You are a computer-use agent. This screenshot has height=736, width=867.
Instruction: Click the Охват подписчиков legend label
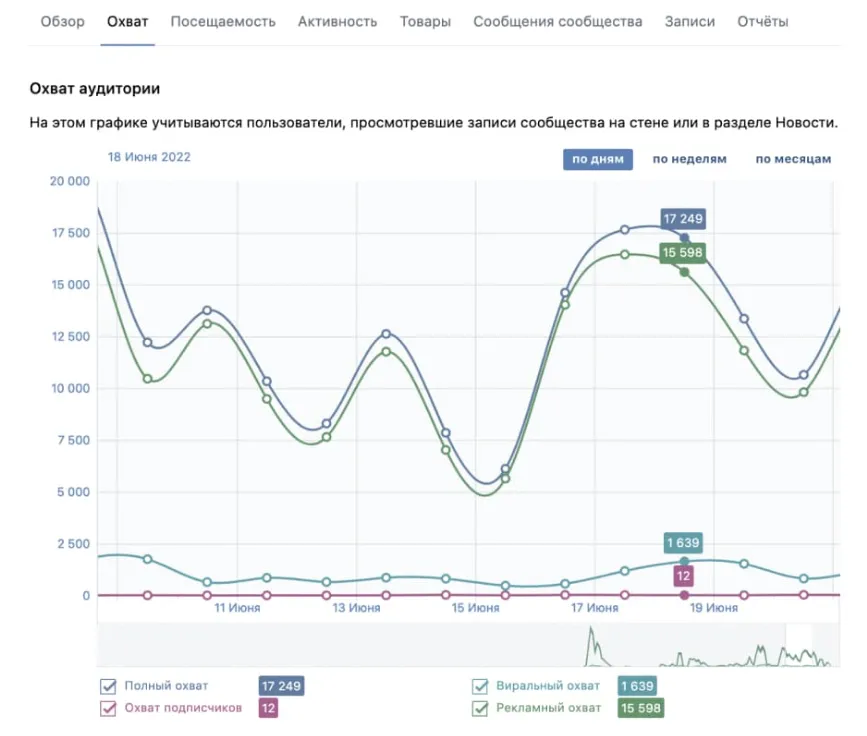(x=183, y=708)
